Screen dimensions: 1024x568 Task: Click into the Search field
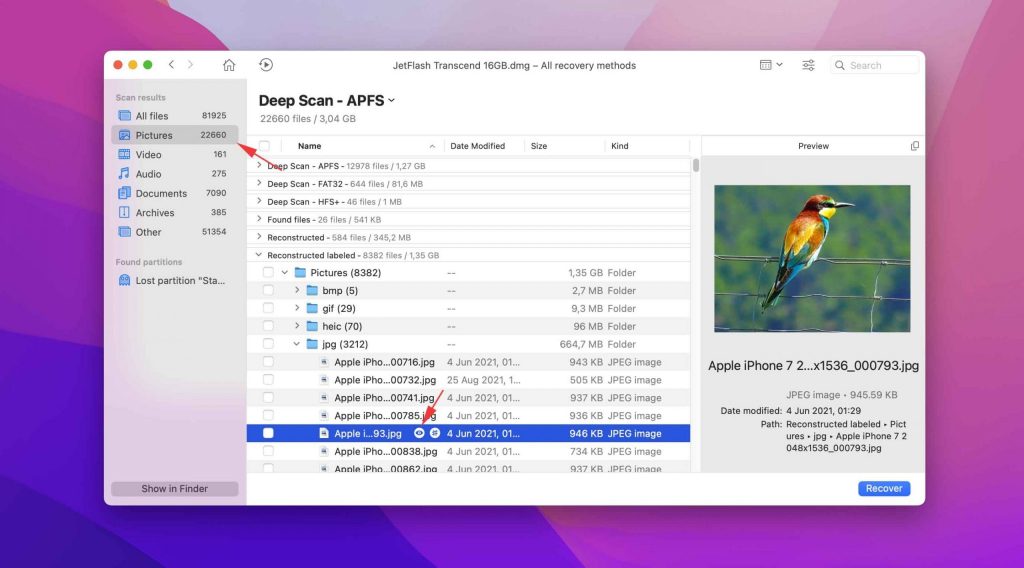[x=874, y=65]
